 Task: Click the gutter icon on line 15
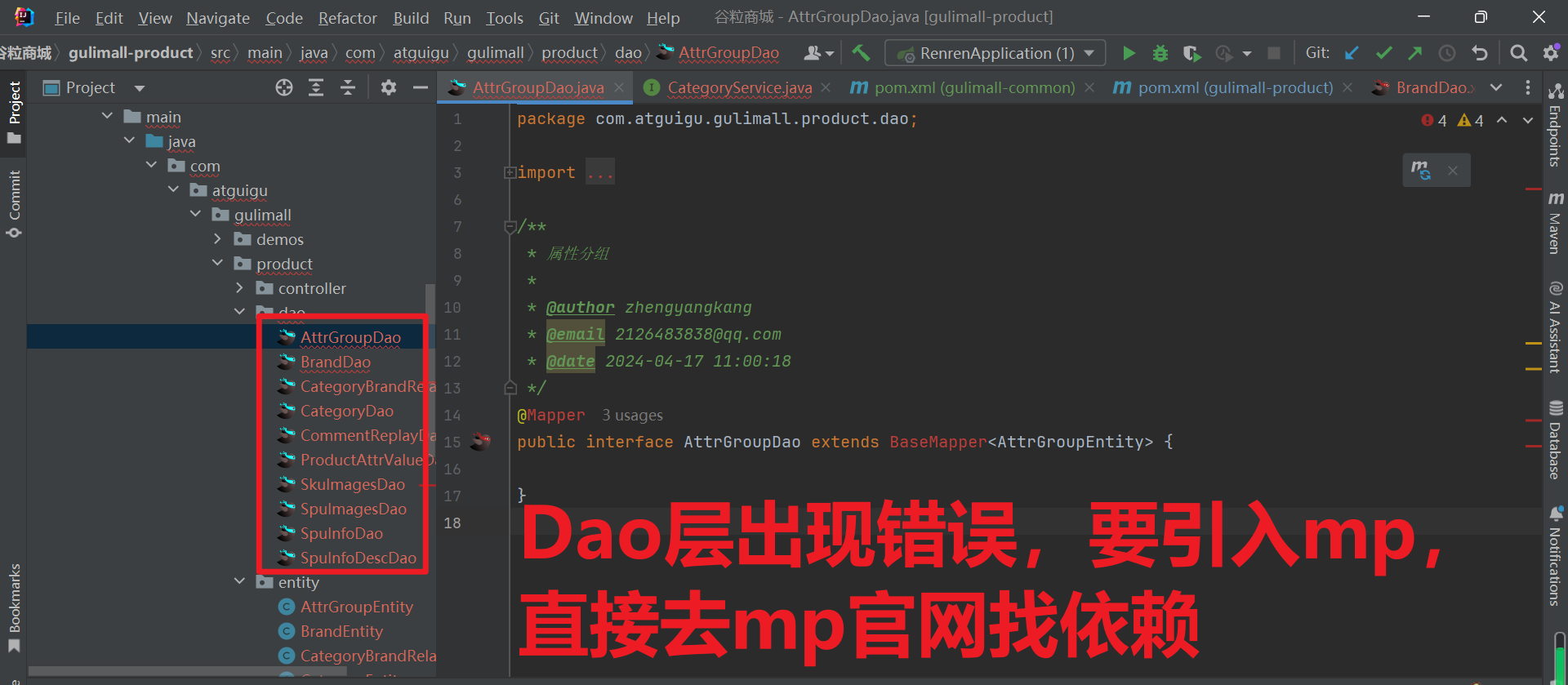click(481, 442)
